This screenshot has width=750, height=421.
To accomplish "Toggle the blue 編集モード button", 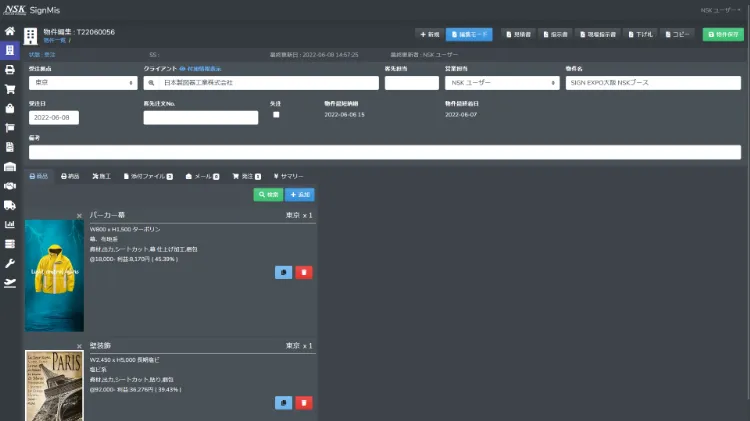I will coord(469,34).
